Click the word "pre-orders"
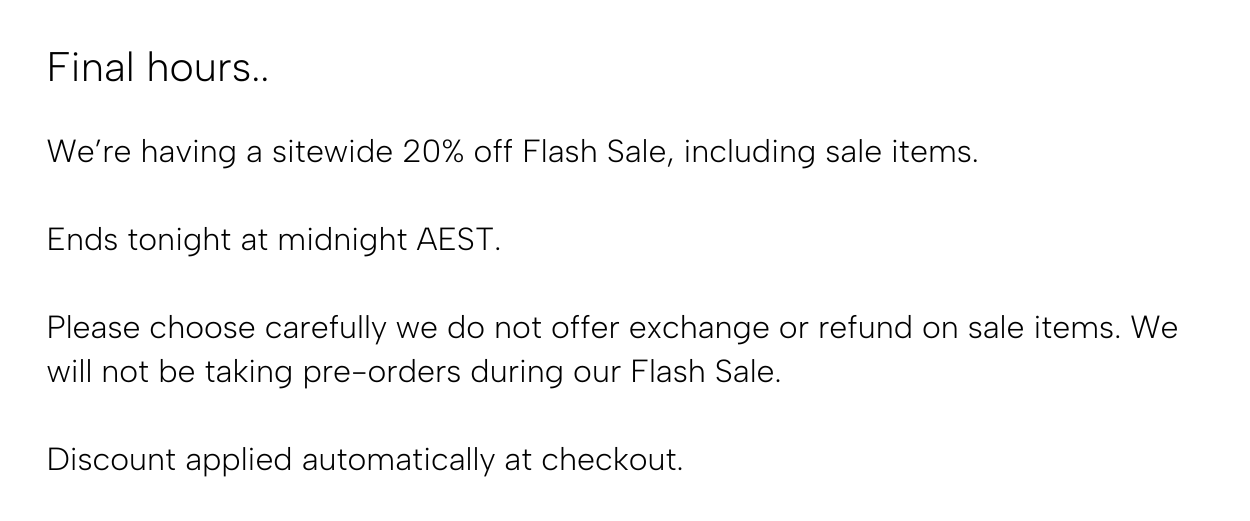This screenshot has height=521, width=1250. click(383, 373)
